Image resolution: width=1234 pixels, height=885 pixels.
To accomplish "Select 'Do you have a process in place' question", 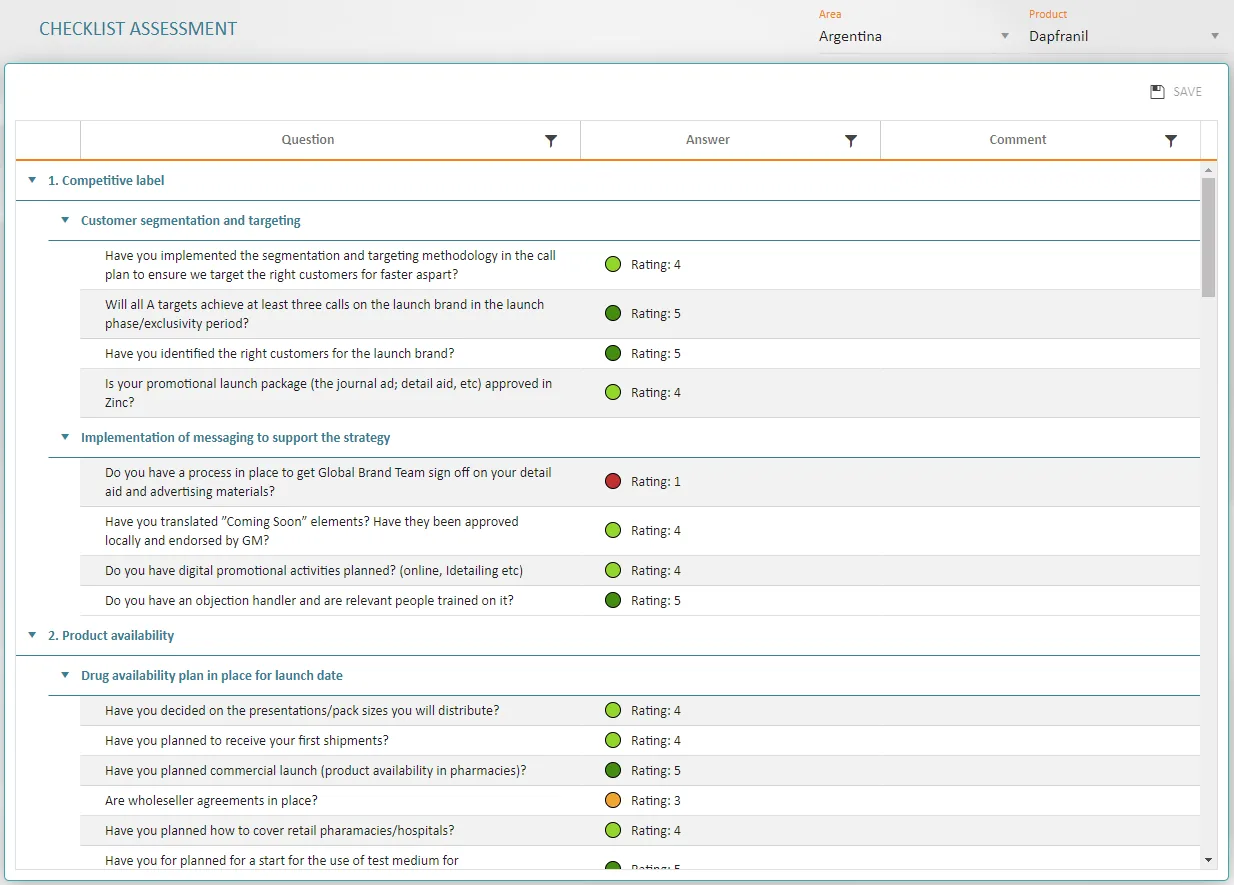I will [328, 482].
